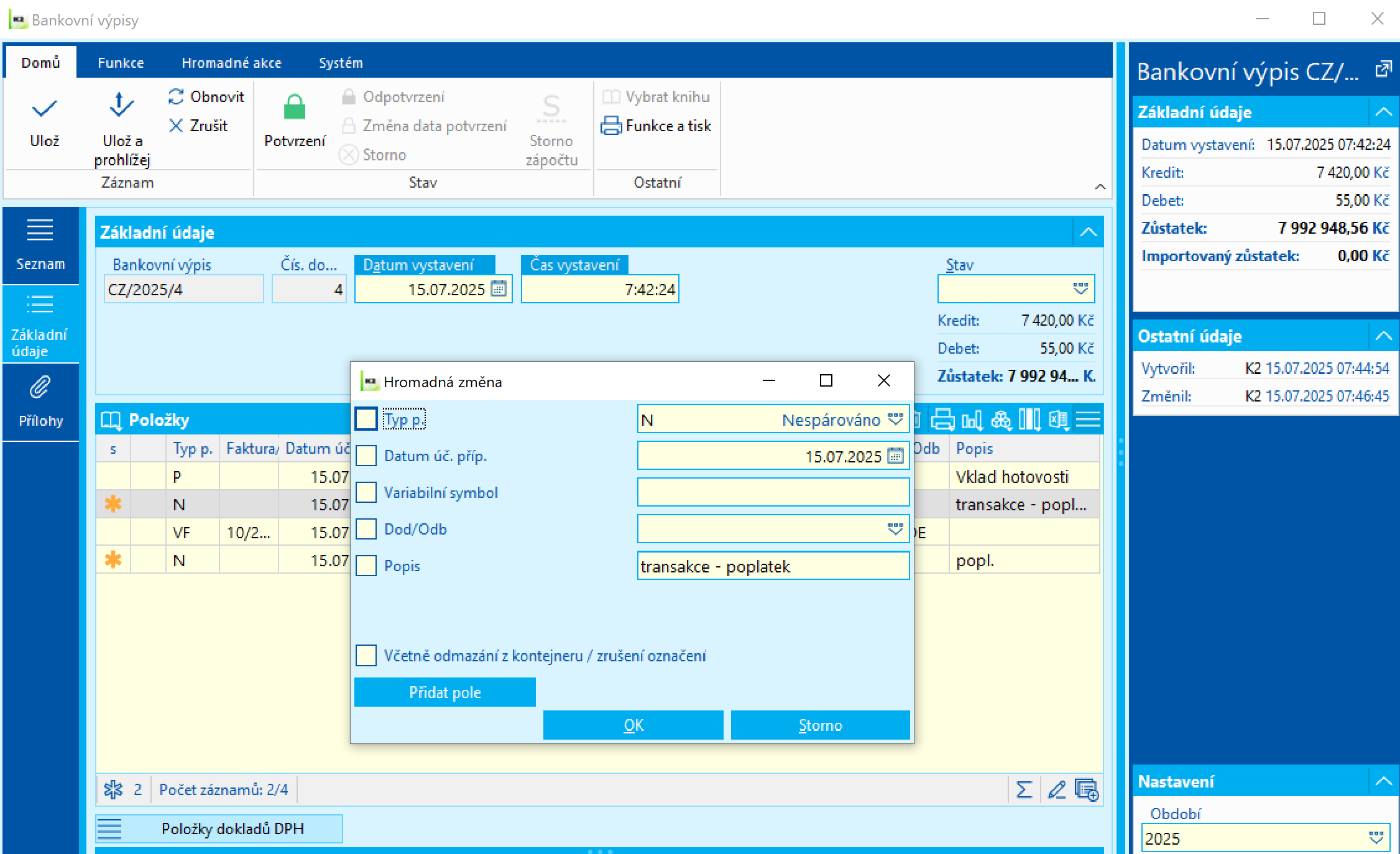The image size is (1400, 854).
Task: Click the Ulož a prohlížej icon
Action: 121,104
